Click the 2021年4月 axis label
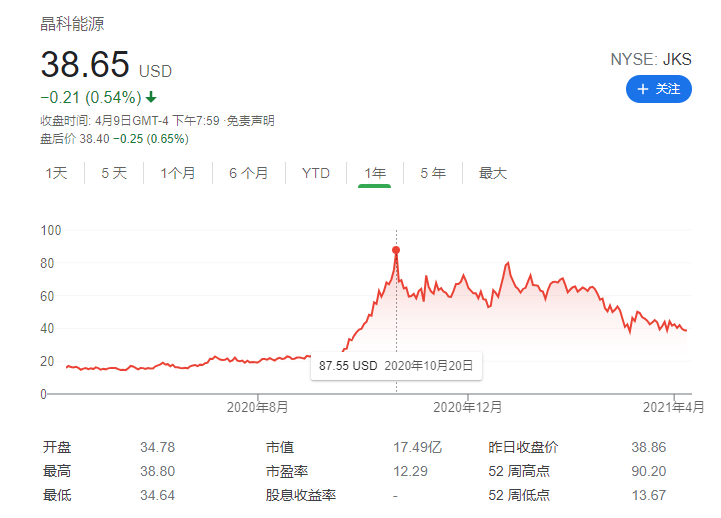This screenshot has width=721, height=518. coord(673,407)
